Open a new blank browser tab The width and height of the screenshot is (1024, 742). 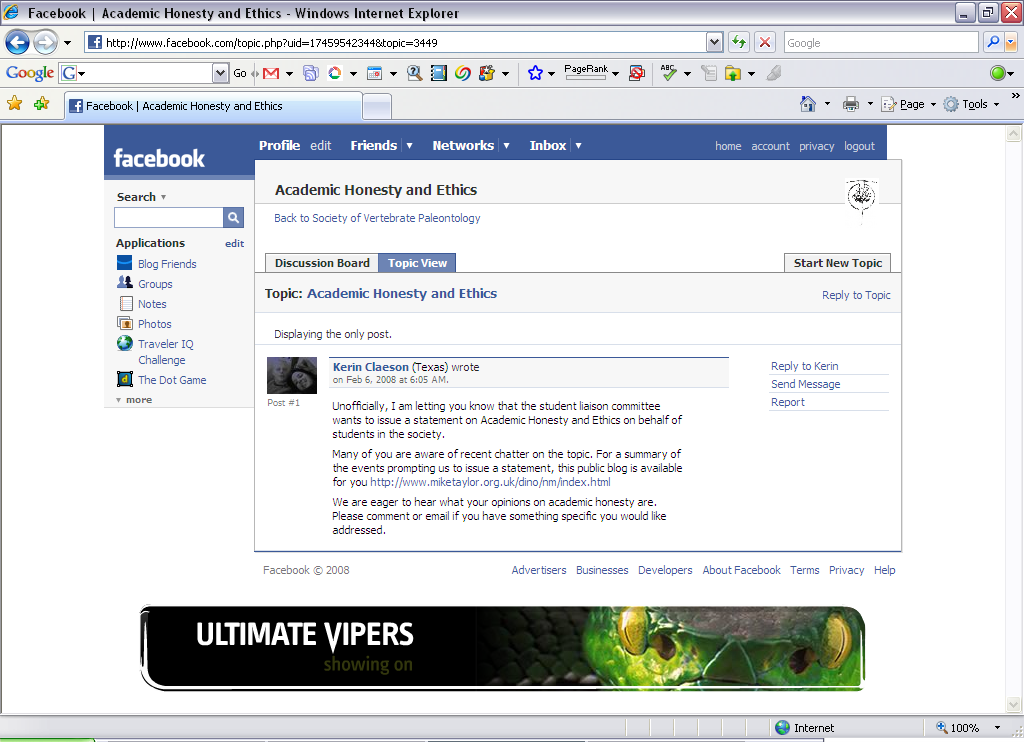[x=377, y=106]
